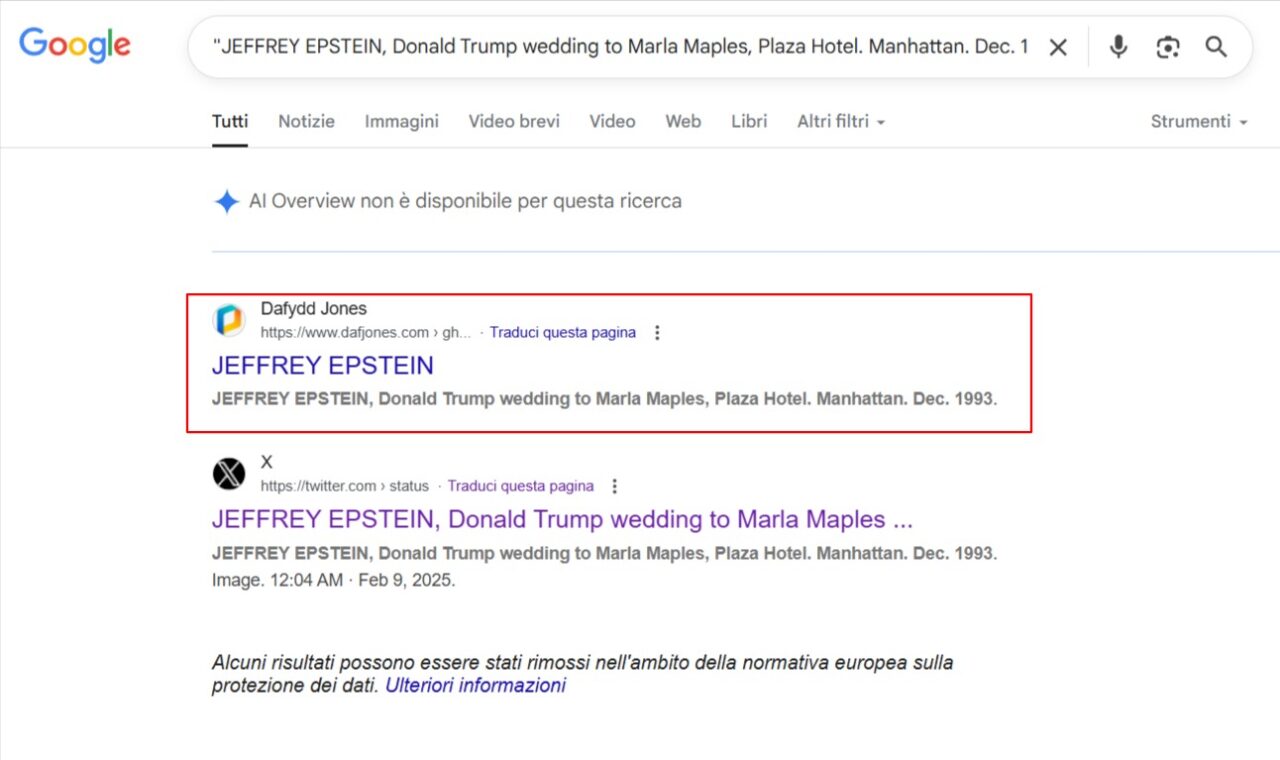Click the 'Alcuni risultati possono essere stati rimossi' notice

click(x=582, y=674)
